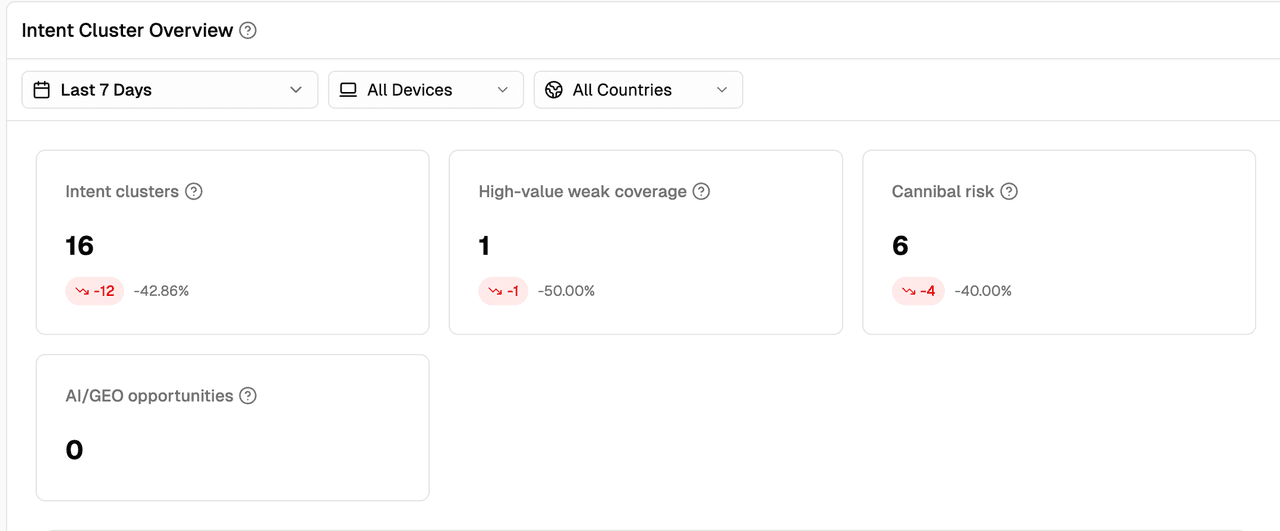Click the Intent Cluster Overview heading
This screenshot has width=1280, height=531.
(127, 30)
